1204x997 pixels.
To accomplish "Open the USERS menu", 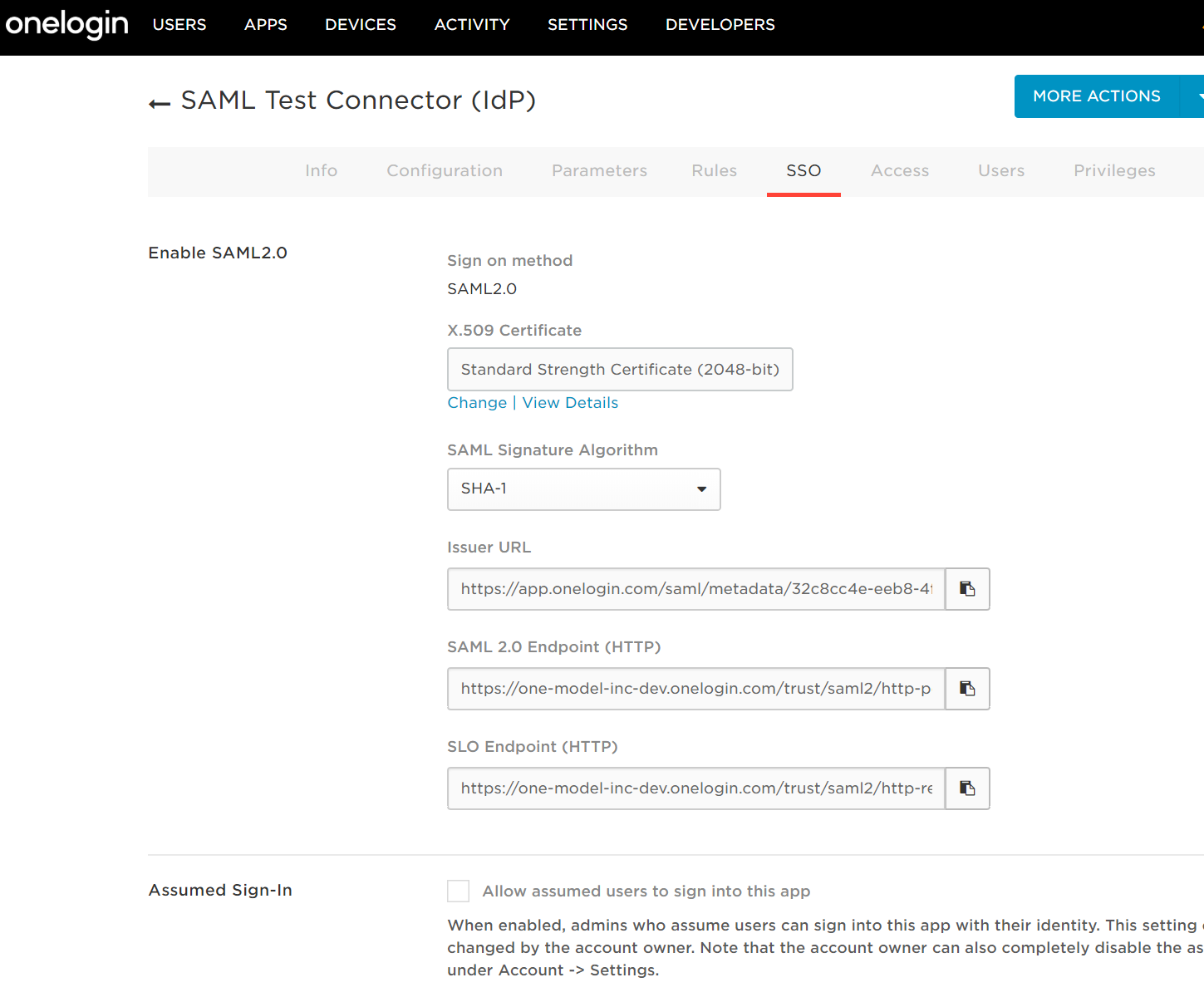I will click(179, 25).
